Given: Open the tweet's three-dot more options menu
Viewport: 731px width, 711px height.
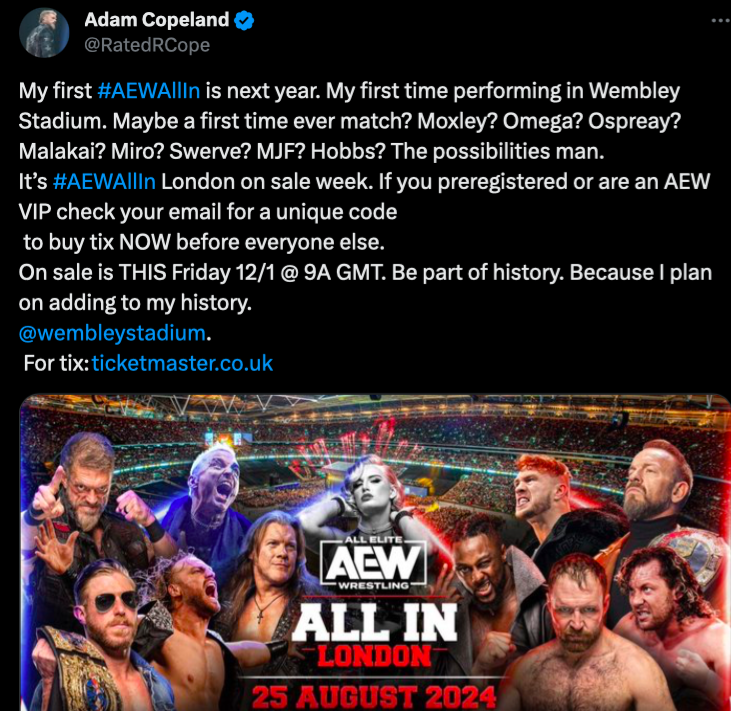Looking at the screenshot, I should 721,21.
